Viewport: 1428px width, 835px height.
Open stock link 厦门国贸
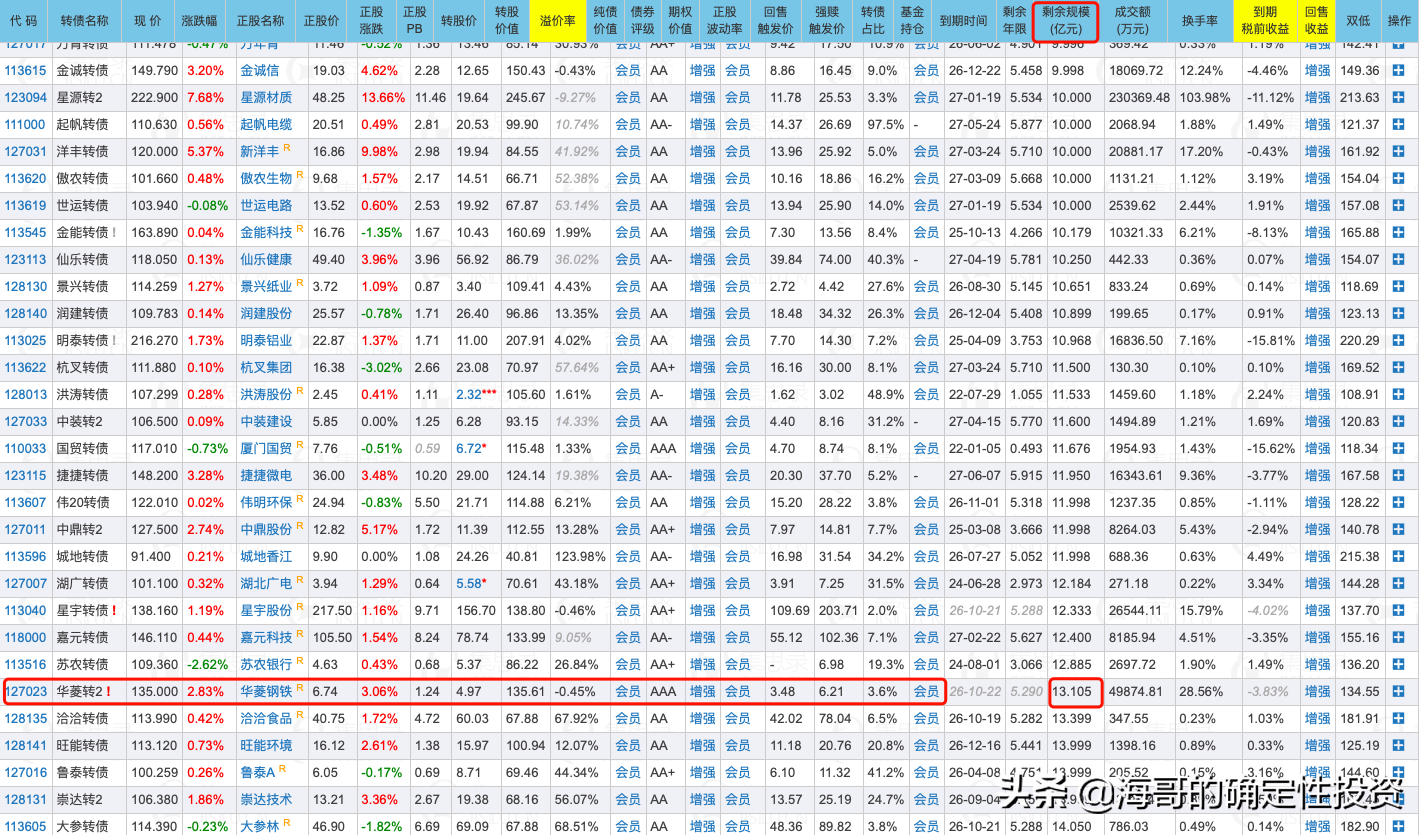tap(266, 449)
